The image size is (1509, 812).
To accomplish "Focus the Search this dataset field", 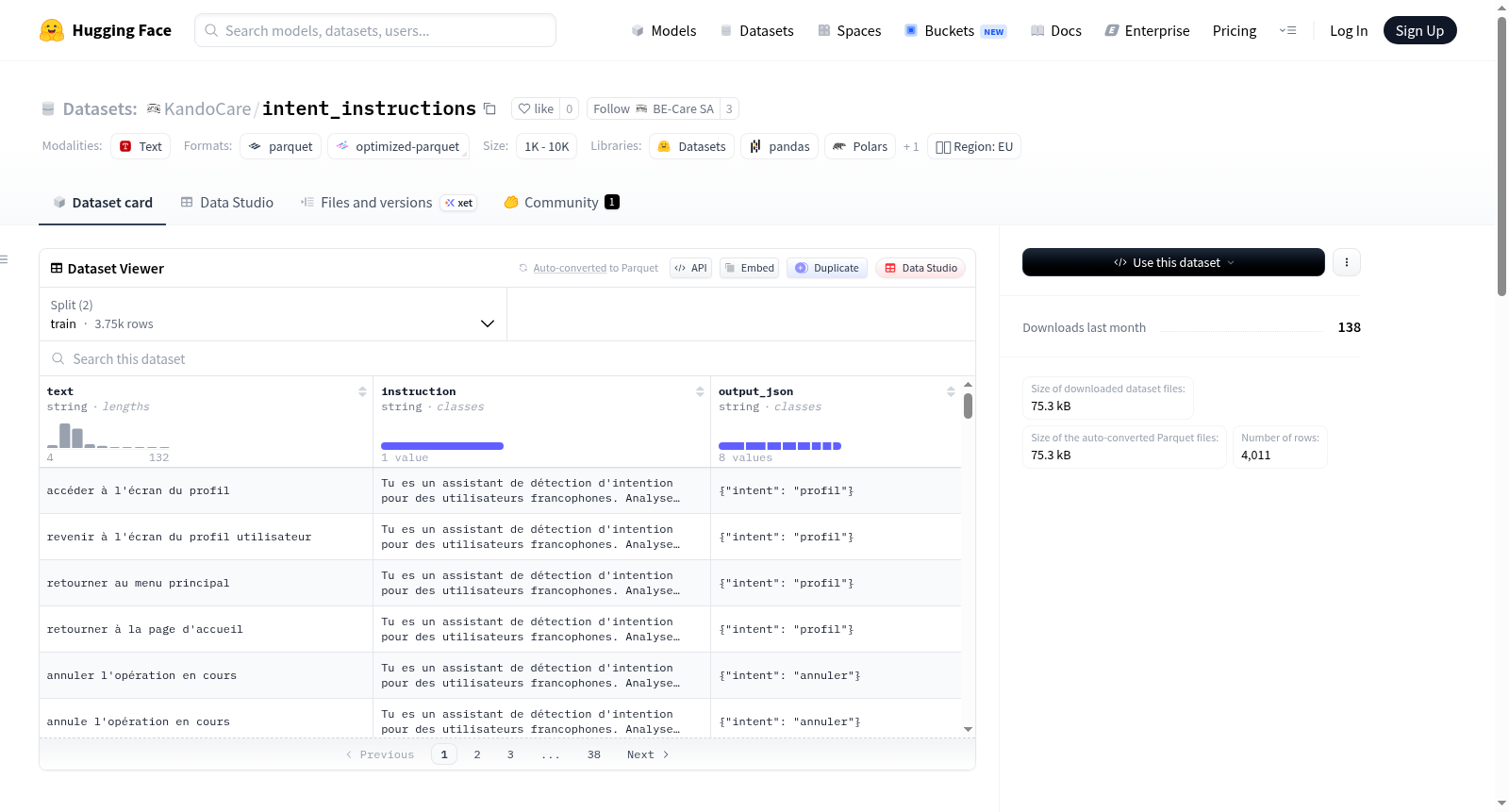I will click(507, 358).
